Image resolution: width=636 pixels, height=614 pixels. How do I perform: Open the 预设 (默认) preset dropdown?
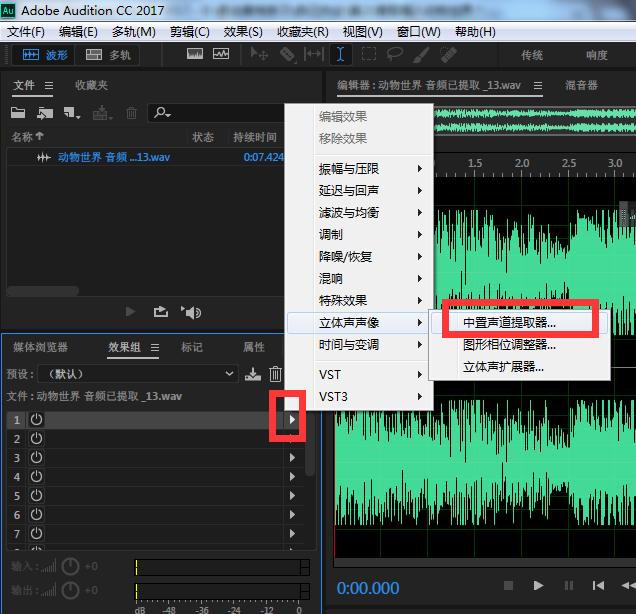pyautogui.click(x=138, y=374)
